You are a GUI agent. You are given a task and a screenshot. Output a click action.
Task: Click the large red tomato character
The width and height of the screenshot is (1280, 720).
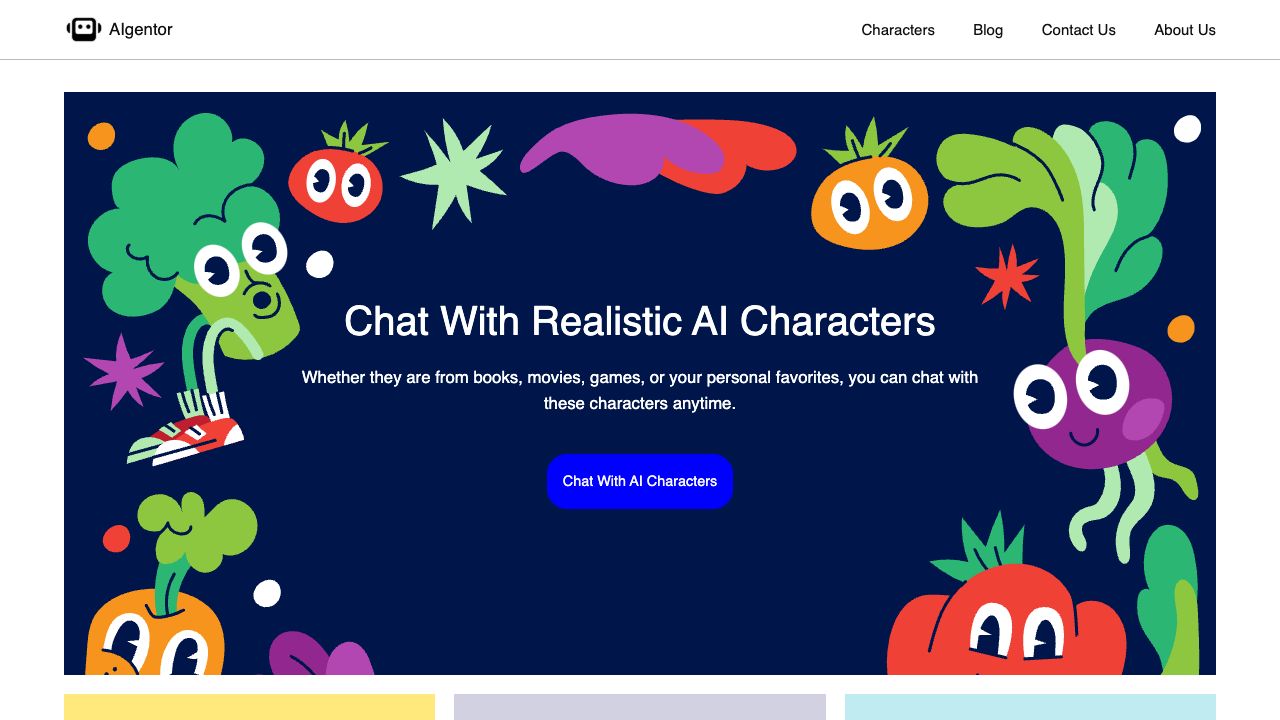point(1005,620)
